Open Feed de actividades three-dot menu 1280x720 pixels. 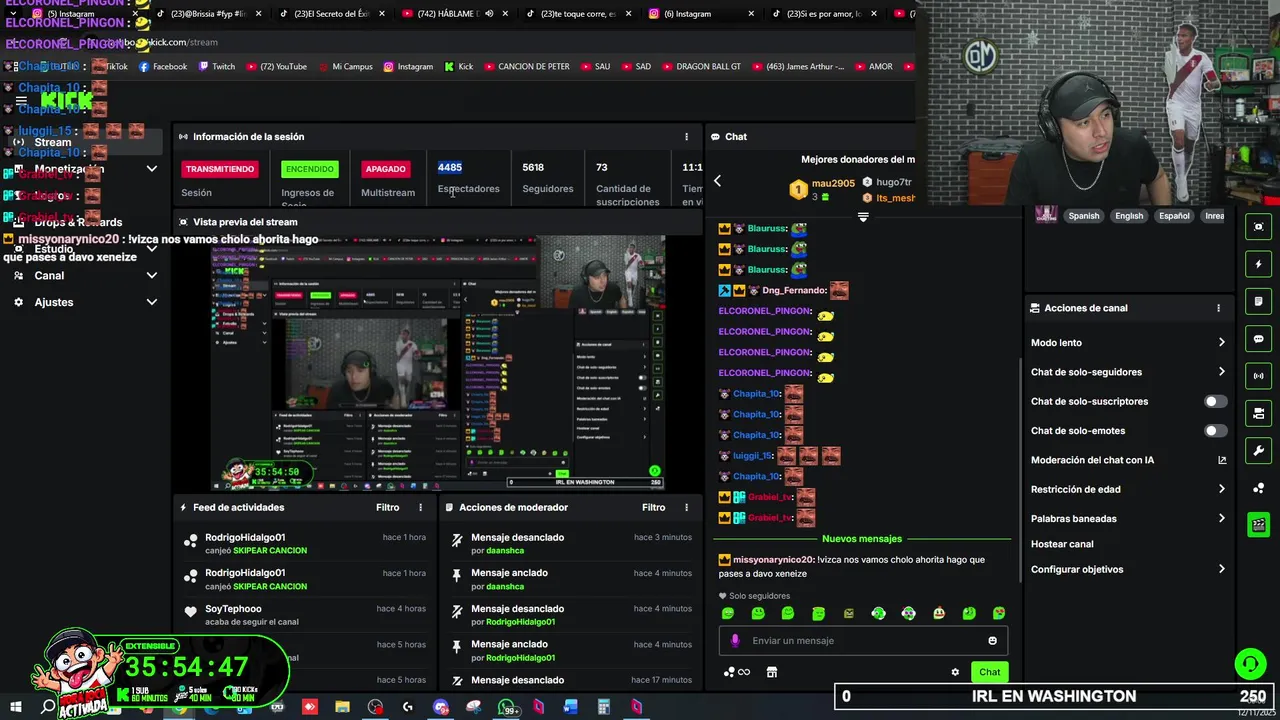click(420, 507)
